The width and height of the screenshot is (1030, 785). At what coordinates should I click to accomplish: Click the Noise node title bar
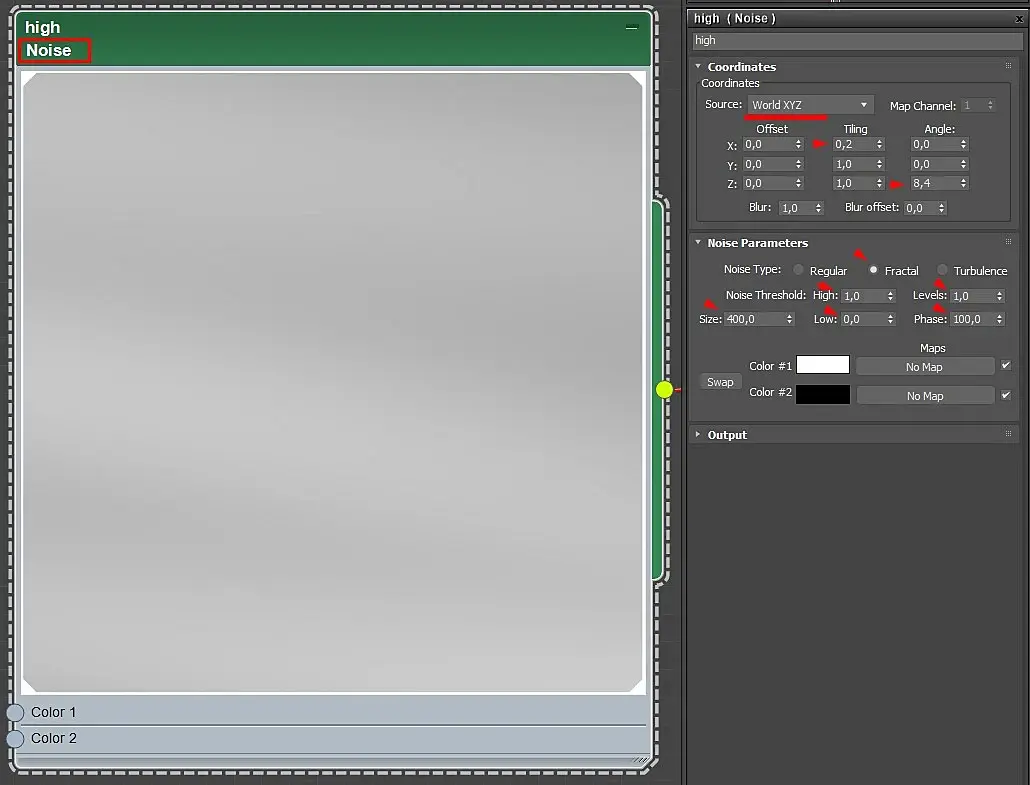[333, 39]
